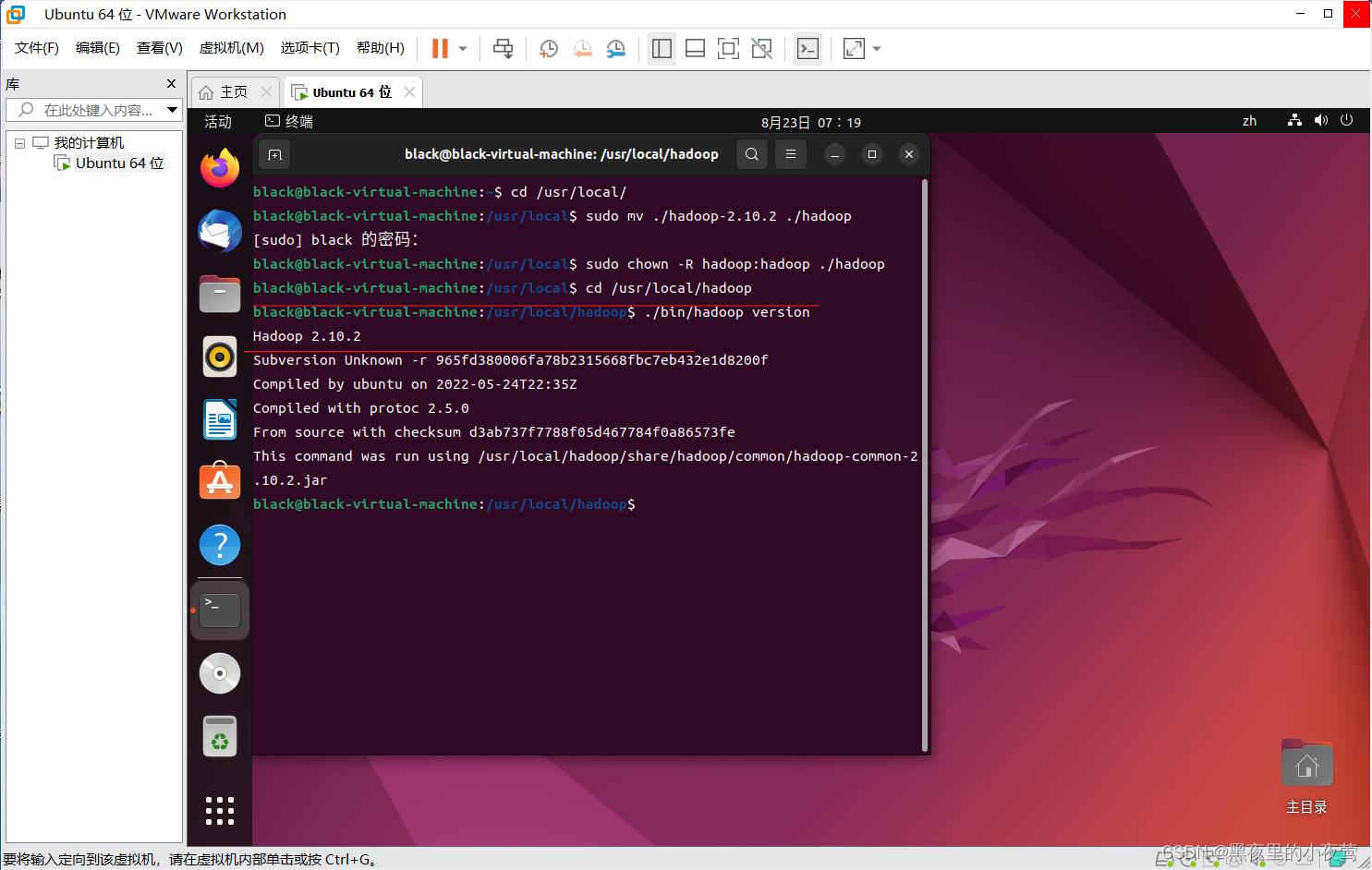The image size is (1372, 870).
Task: Click the terminal title black@black-virtual-machine
Action: pyautogui.click(x=562, y=154)
